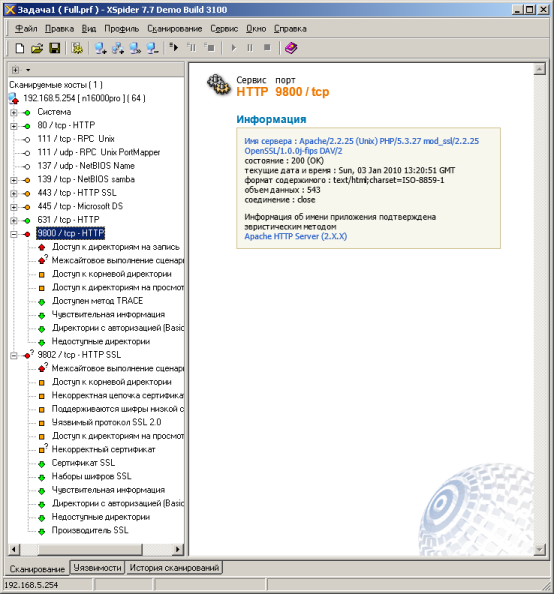Open the Справка menu
554x594 pixels.
290,29
